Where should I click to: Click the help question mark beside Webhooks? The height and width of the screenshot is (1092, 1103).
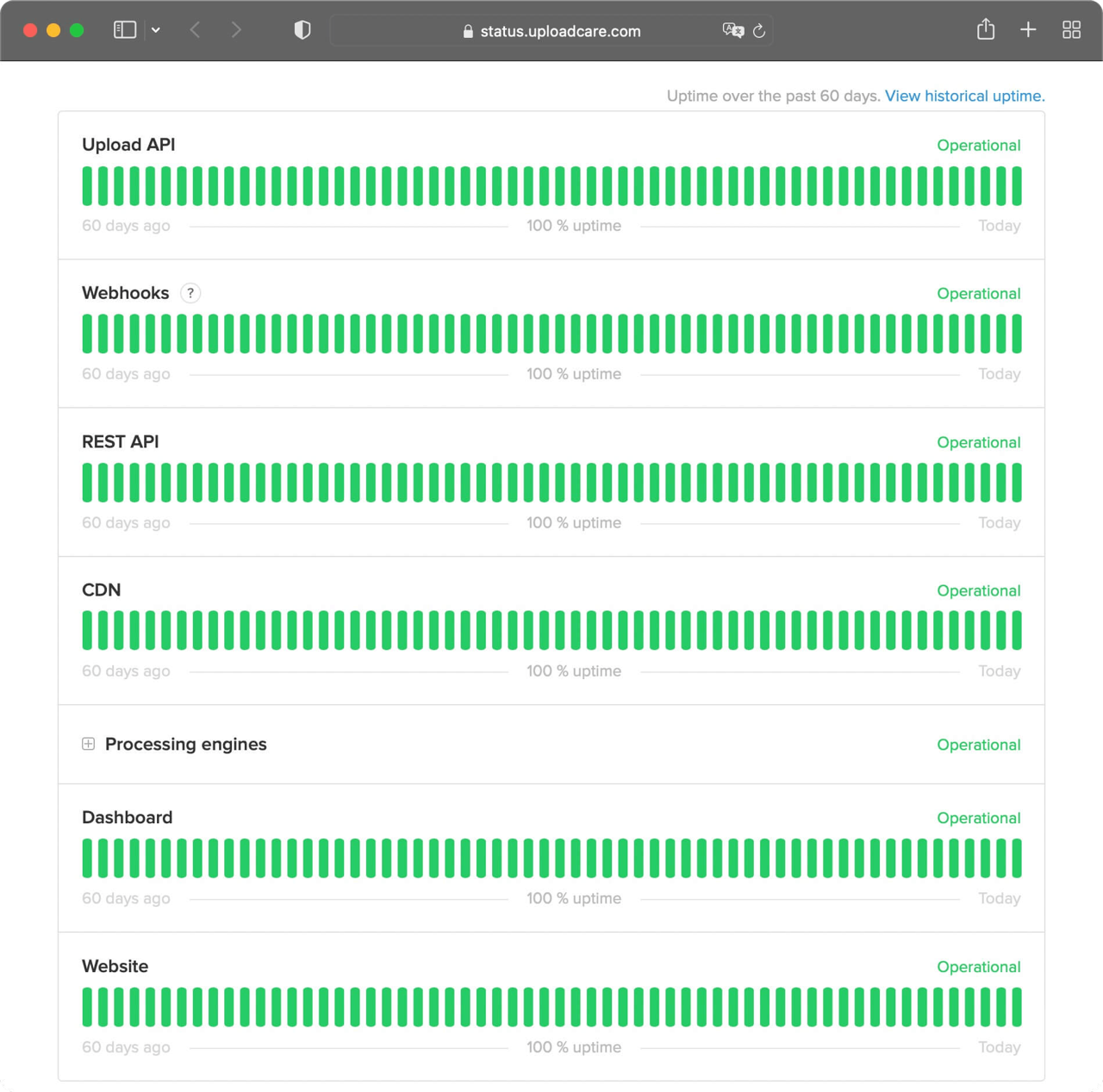tap(190, 293)
